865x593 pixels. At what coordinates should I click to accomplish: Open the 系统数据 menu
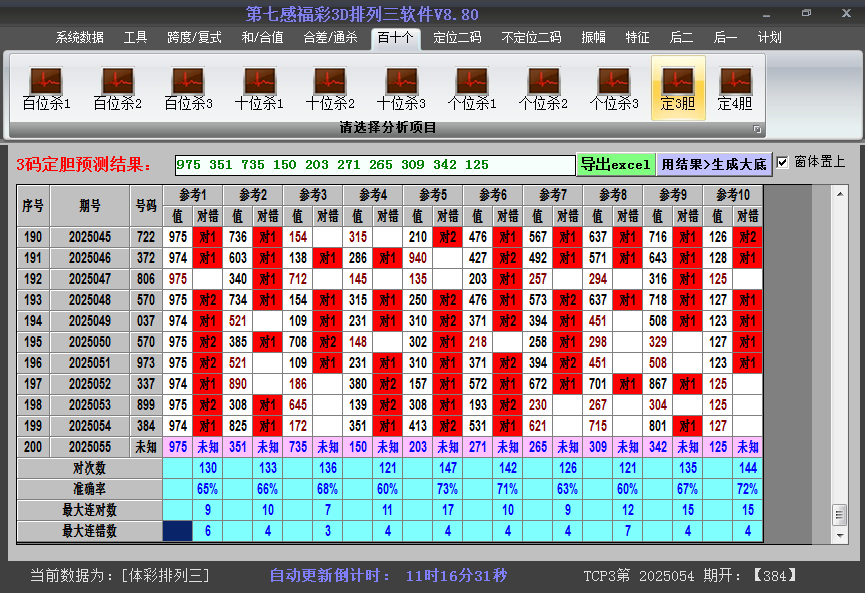pyautogui.click(x=79, y=38)
